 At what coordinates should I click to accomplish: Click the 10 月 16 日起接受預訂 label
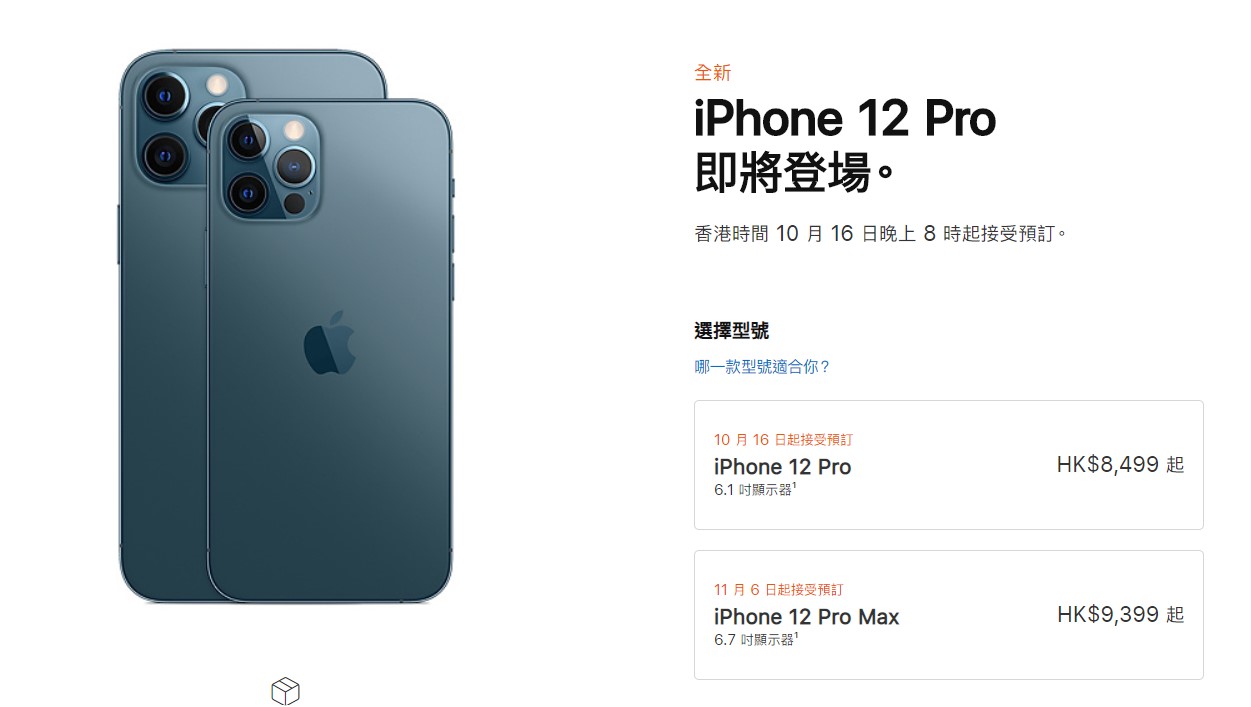(783, 439)
